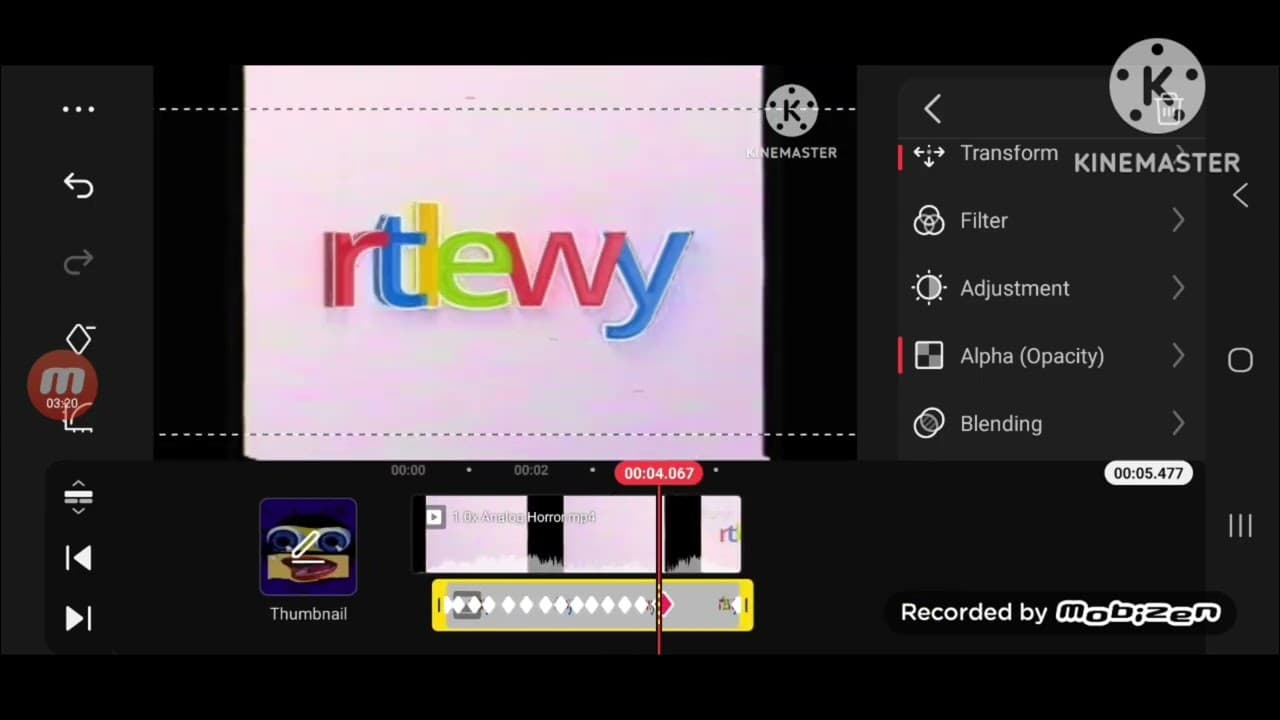
Task: Click the 00:02 ruler time mark
Action: point(531,470)
